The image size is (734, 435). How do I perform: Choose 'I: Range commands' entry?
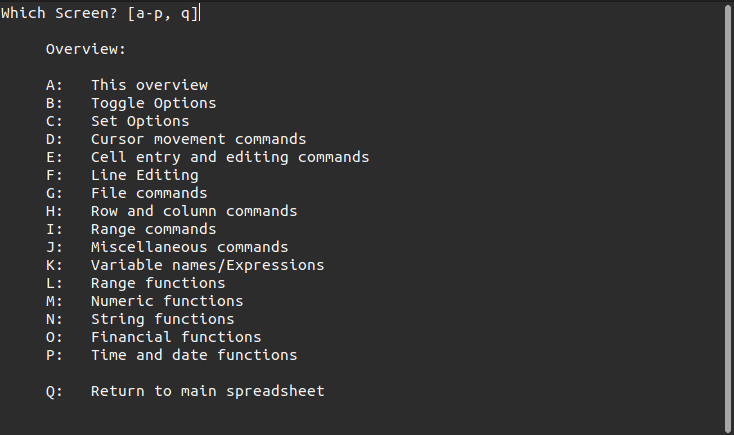[x=131, y=229]
